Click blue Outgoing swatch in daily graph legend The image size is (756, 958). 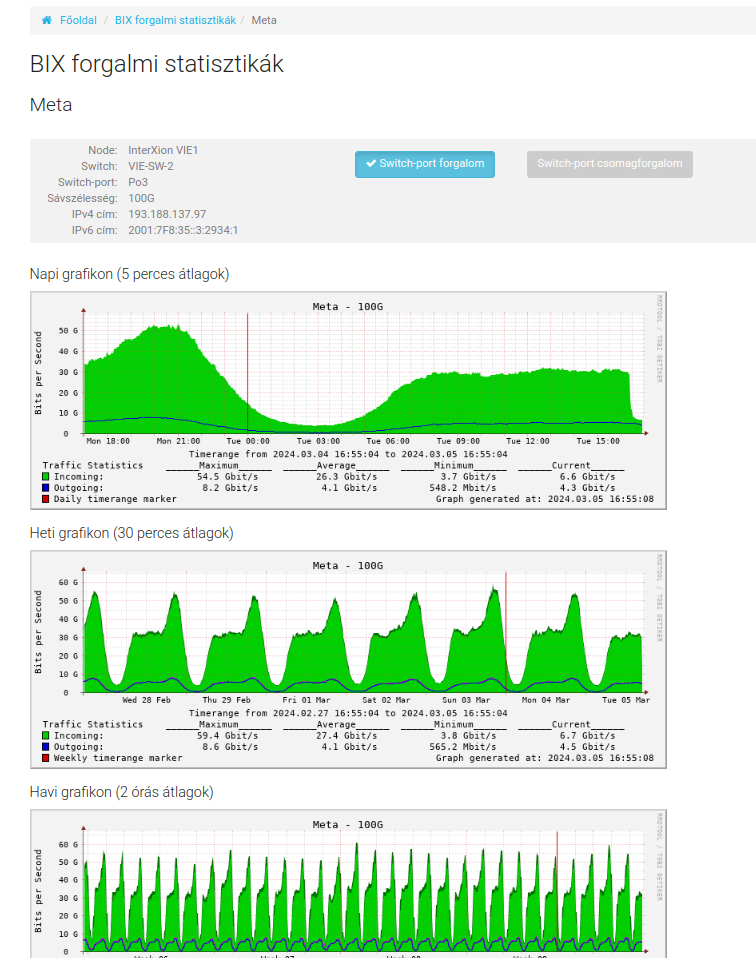(46, 488)
